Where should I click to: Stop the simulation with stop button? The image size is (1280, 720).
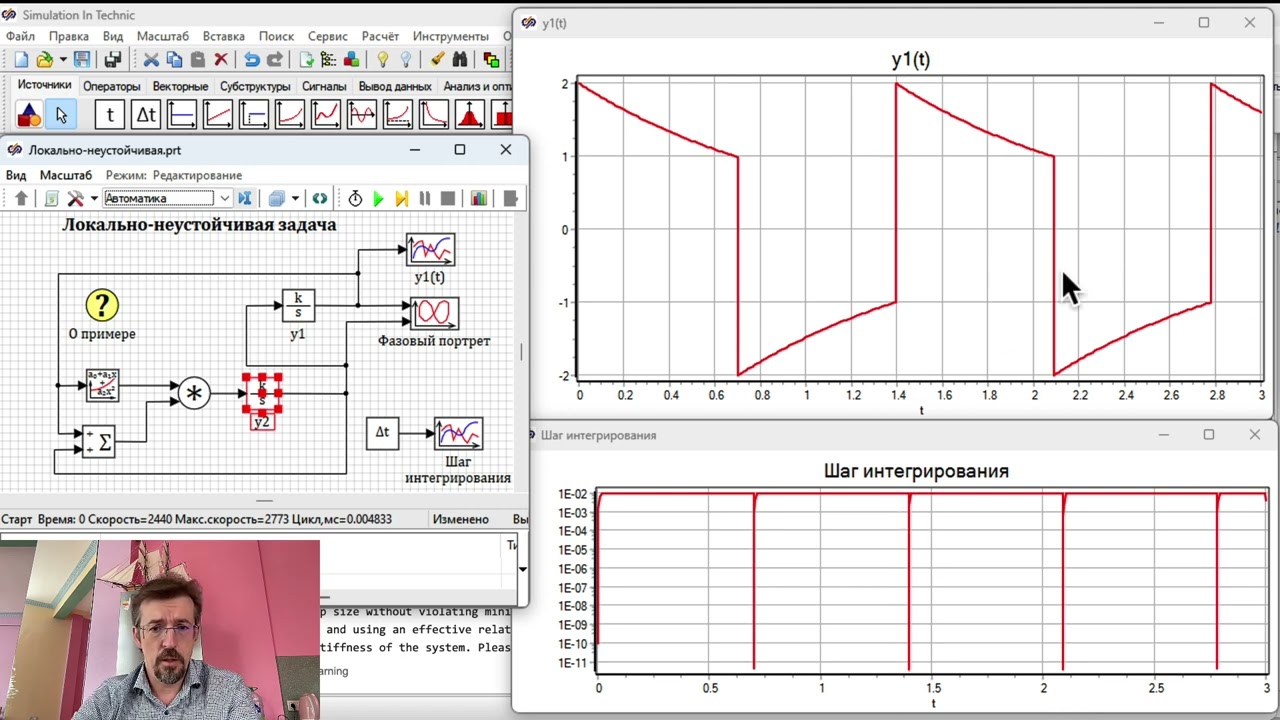point(448,198)
